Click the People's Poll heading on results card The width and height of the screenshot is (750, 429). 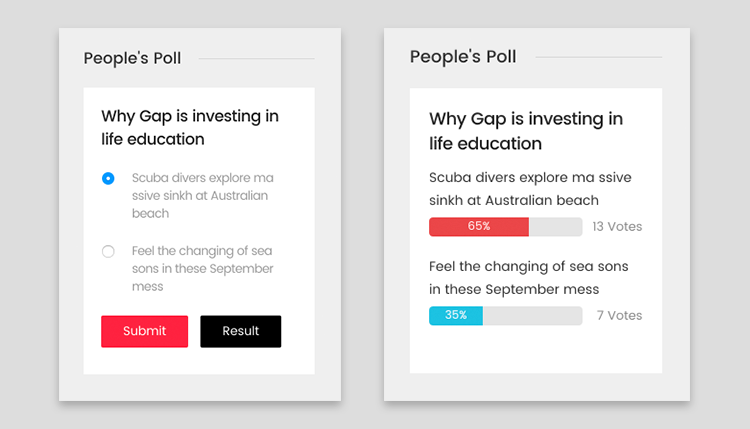463,57
